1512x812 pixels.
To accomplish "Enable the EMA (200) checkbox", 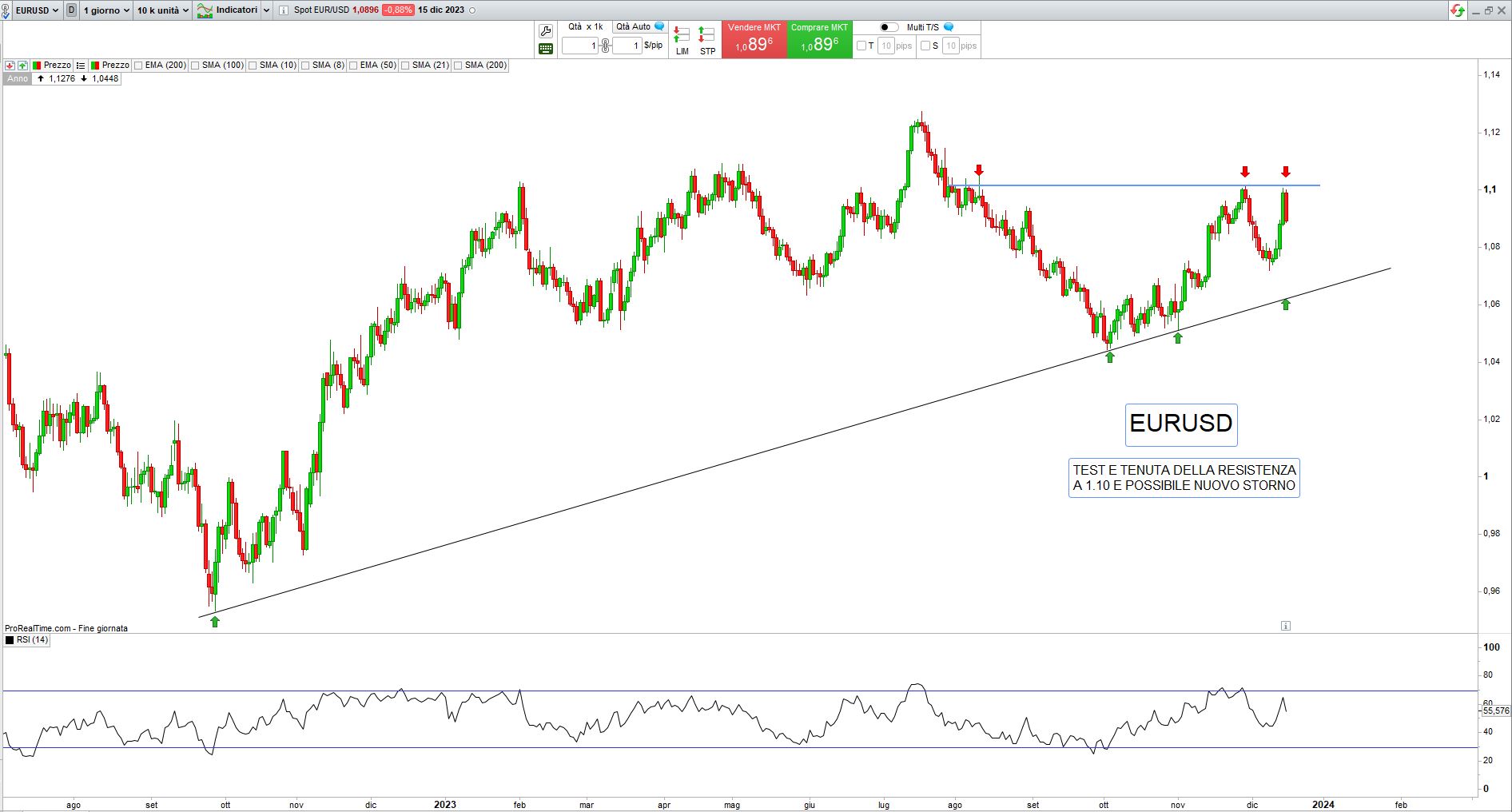I will 139,66.
